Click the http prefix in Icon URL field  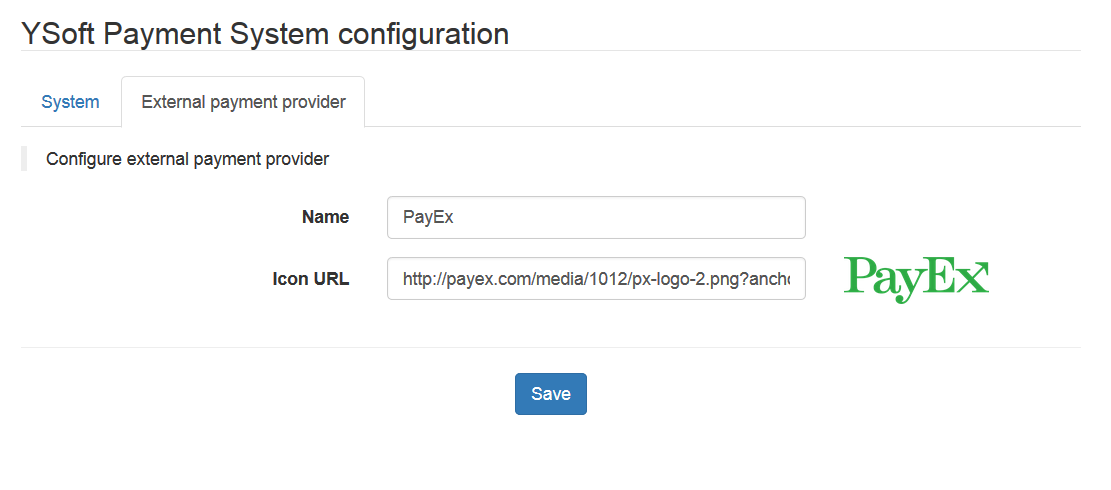(x=419, y=279)
